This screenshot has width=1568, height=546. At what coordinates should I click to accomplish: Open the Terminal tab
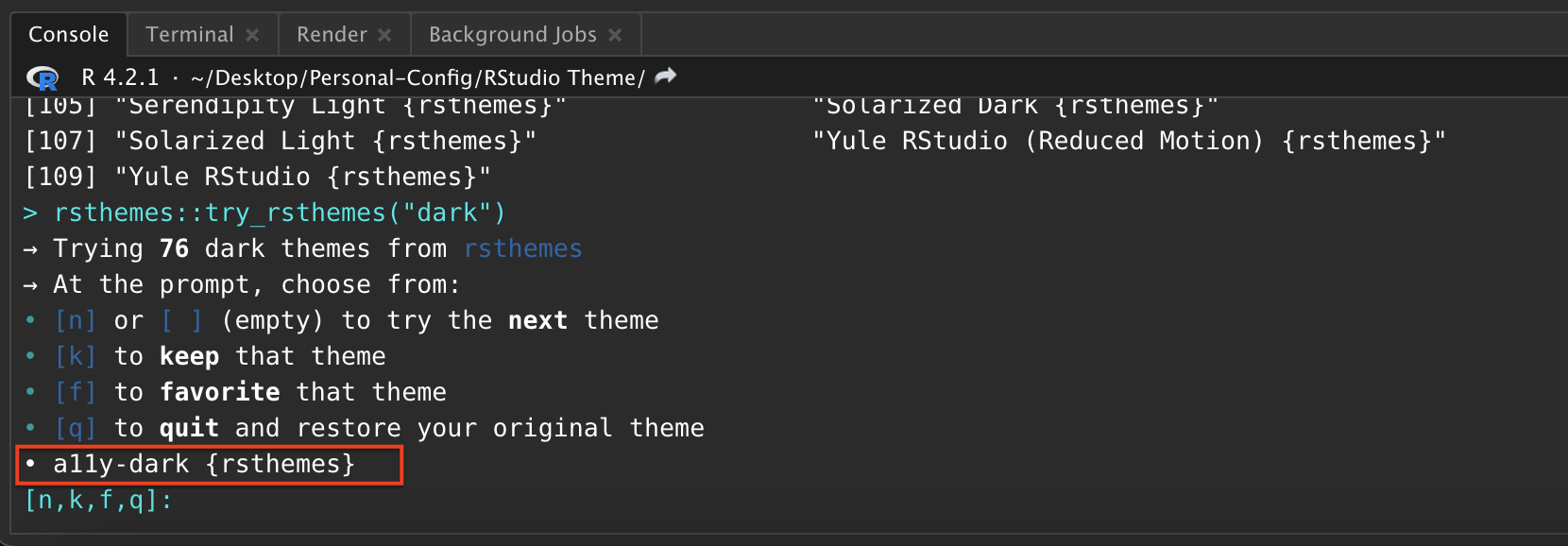click(190, 35)
